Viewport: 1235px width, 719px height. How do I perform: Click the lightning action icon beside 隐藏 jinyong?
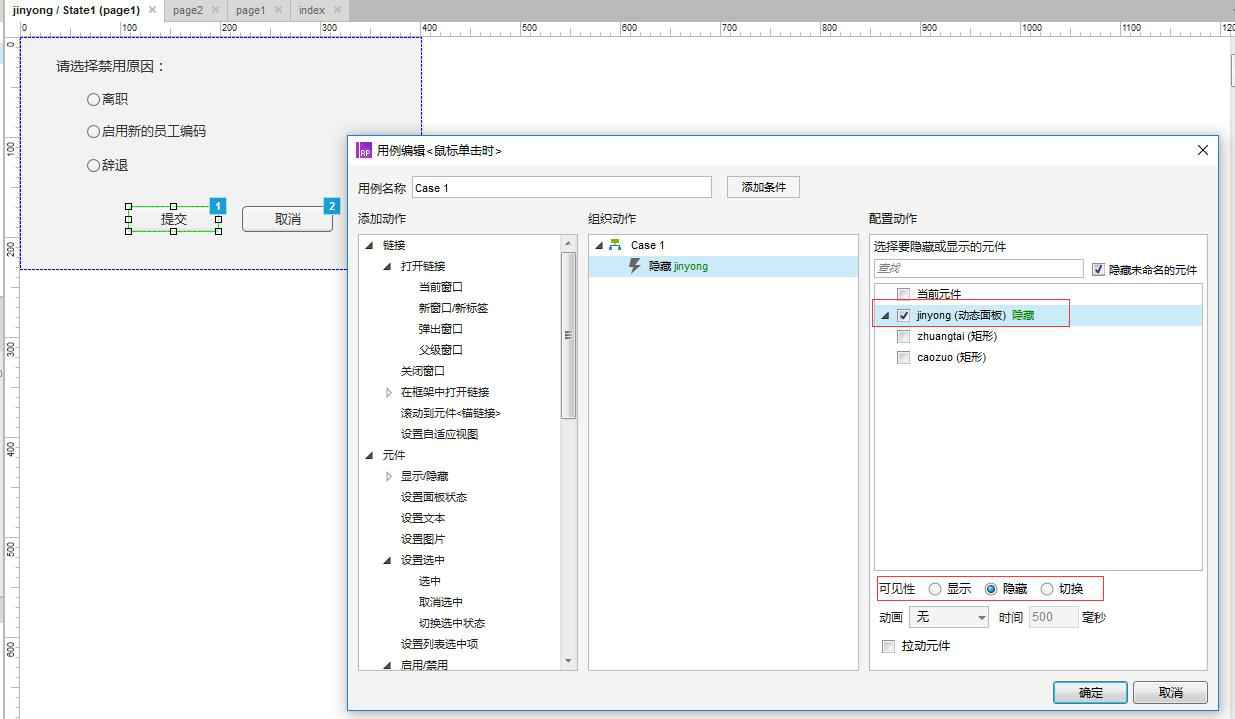click(x=634, y=266)
